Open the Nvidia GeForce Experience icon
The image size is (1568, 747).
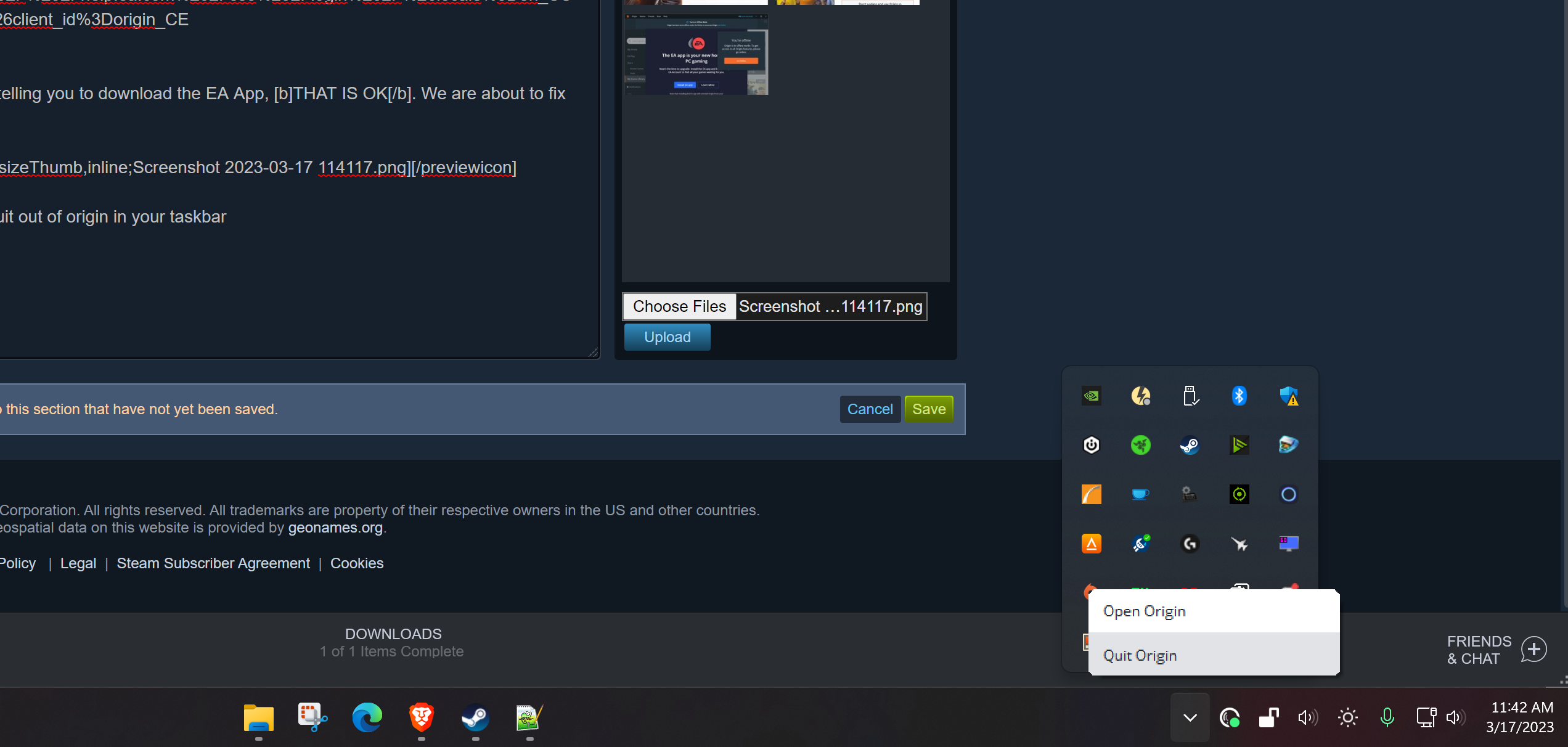(x=1091, y=396)
